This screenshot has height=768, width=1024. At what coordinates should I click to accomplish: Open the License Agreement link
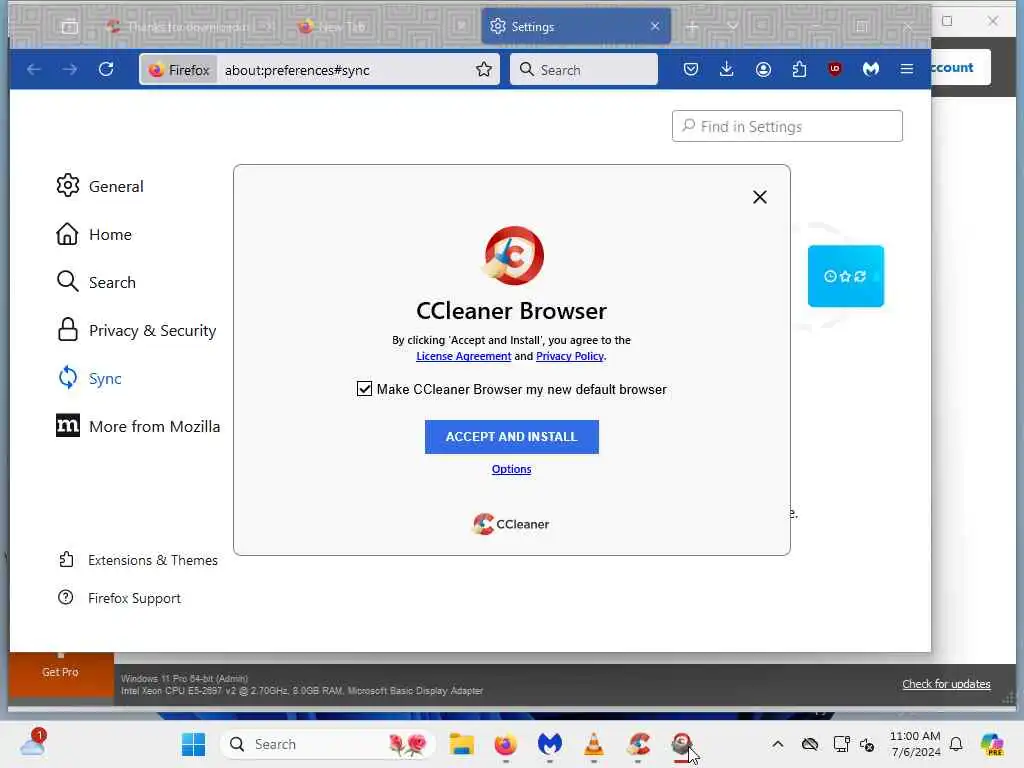point(464,356)
